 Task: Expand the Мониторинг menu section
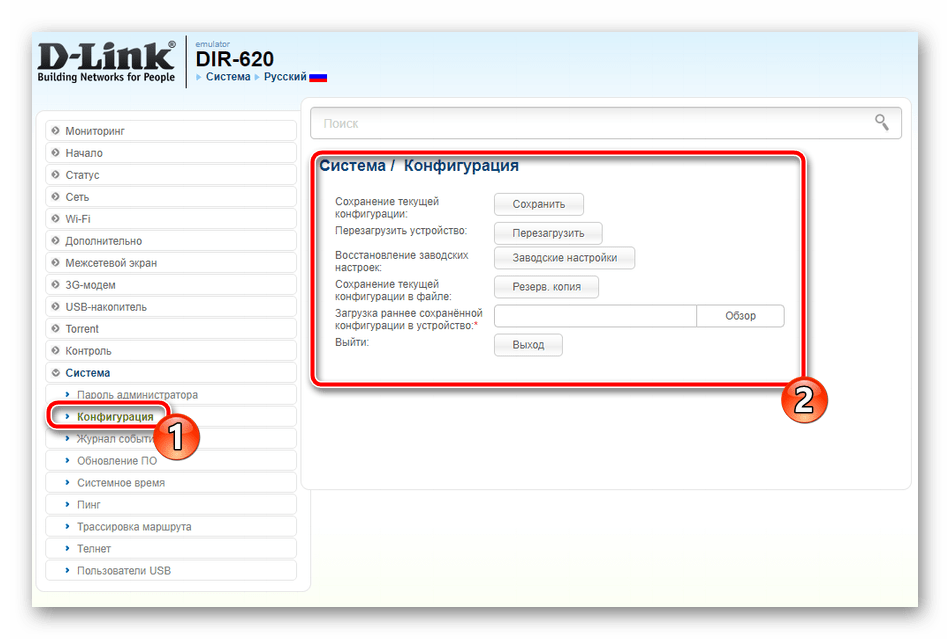pos(171,131)
